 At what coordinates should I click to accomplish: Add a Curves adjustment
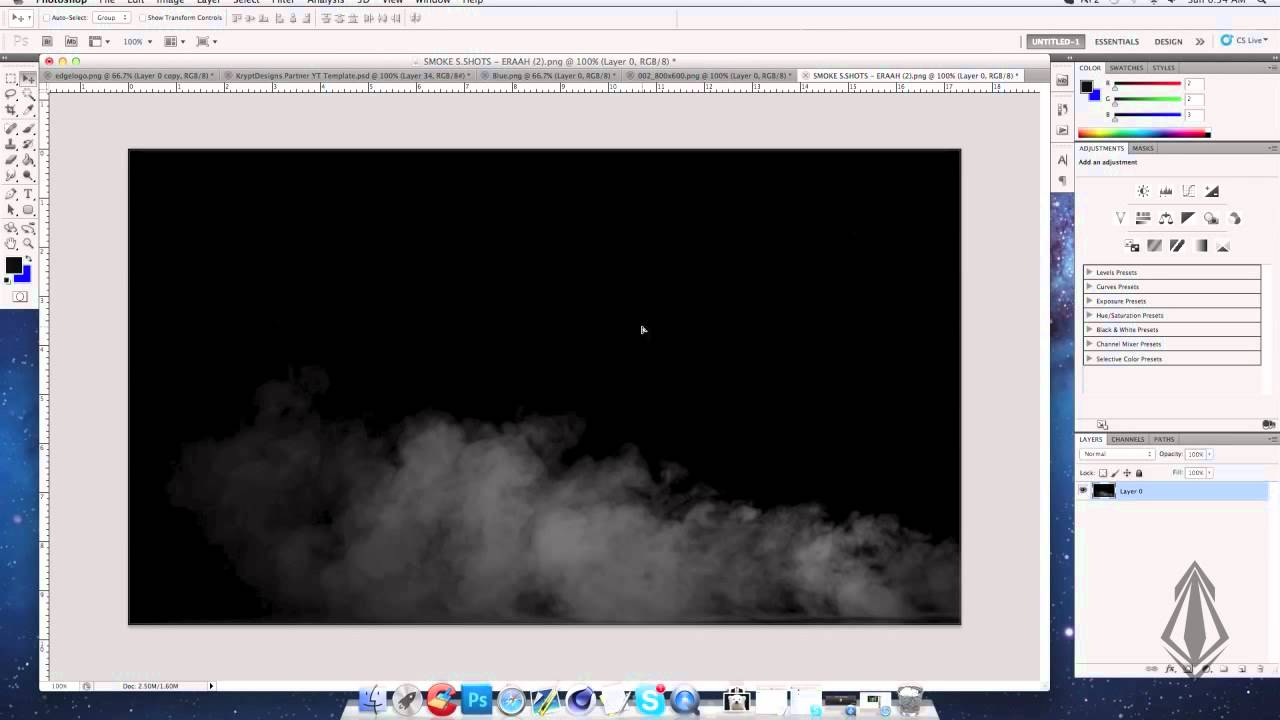click(x=1188, y=191)
